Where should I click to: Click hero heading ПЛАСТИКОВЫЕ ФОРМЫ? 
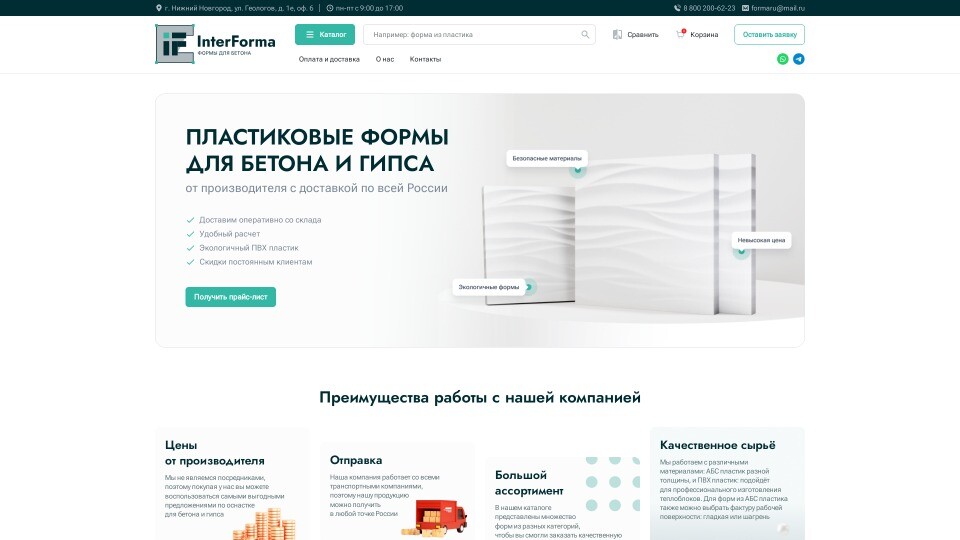tap(317, 137)
